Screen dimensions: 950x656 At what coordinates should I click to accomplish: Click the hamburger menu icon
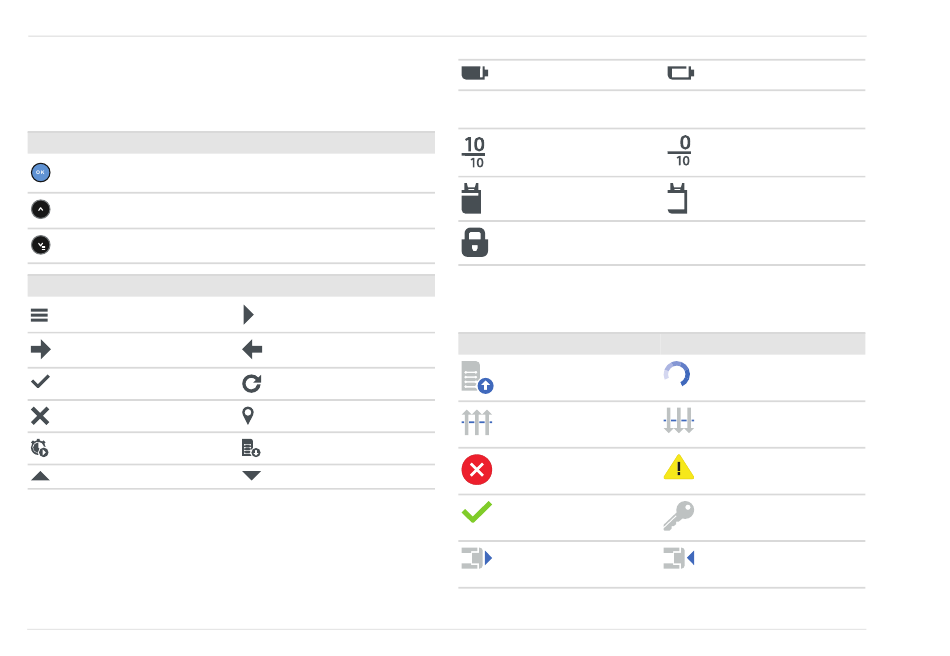pyautogui.click(x=39, y=315)
